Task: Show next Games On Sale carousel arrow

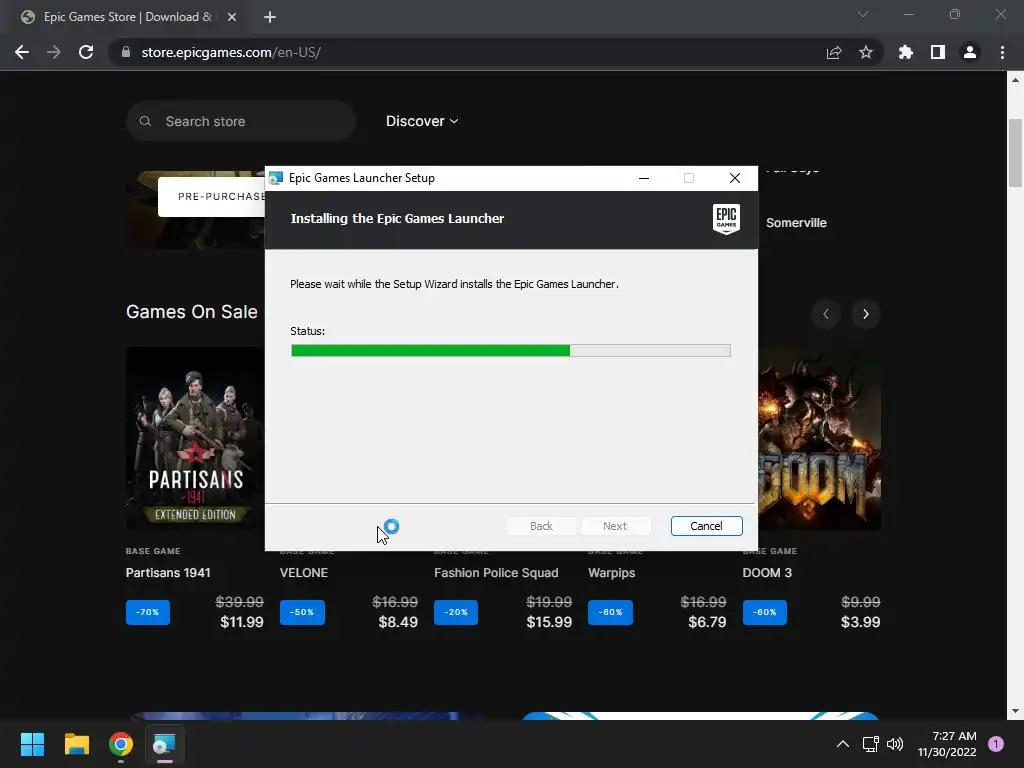Action: click(865, 314)
